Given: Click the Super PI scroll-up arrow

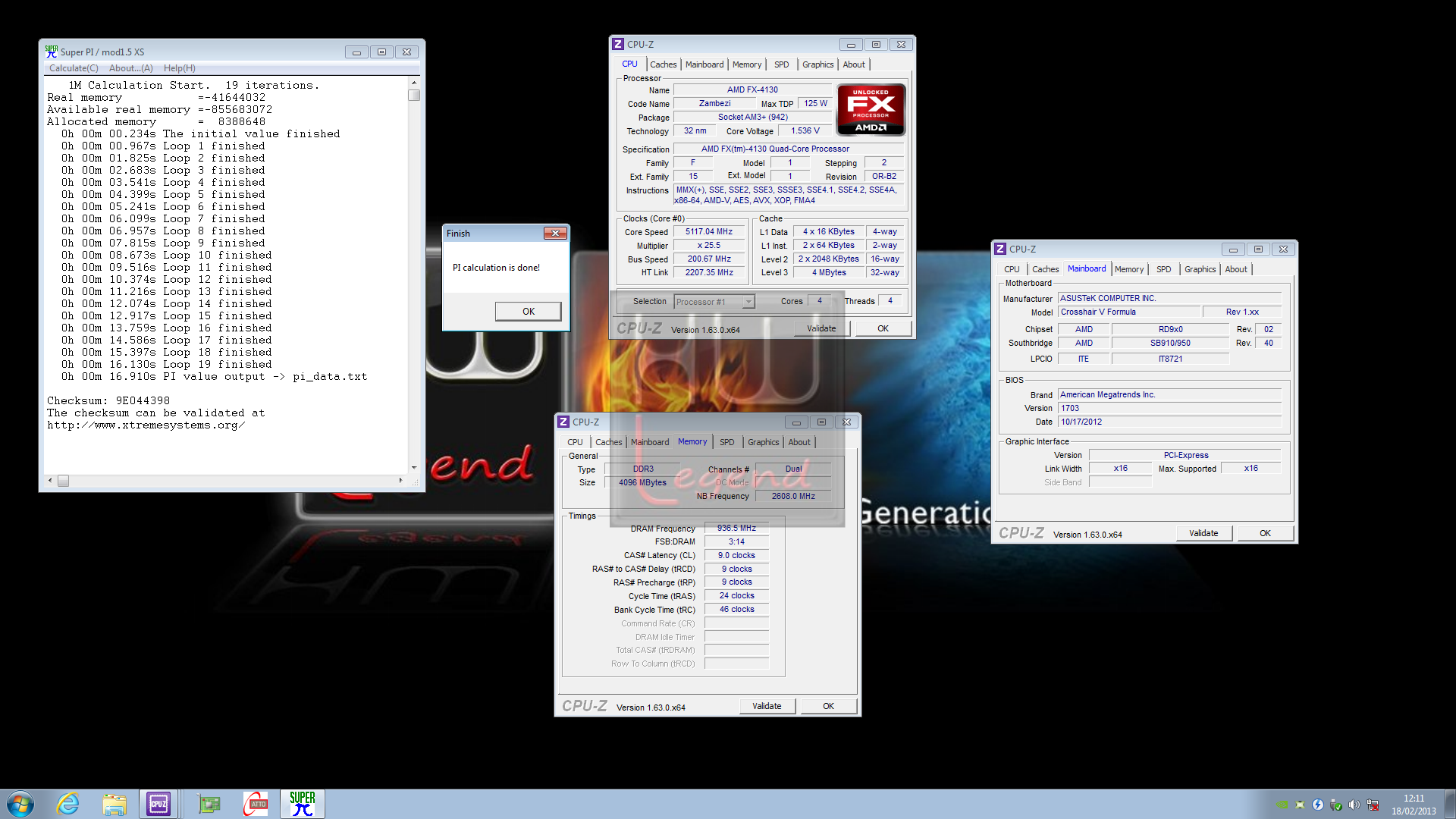Looking at the screenshot, I should pos(414,83).
